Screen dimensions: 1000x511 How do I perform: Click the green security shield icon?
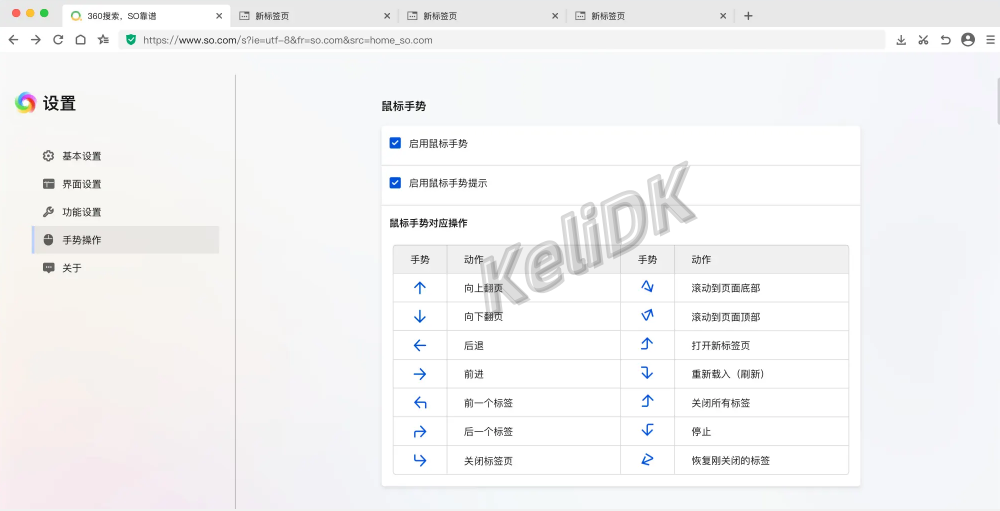130,40
